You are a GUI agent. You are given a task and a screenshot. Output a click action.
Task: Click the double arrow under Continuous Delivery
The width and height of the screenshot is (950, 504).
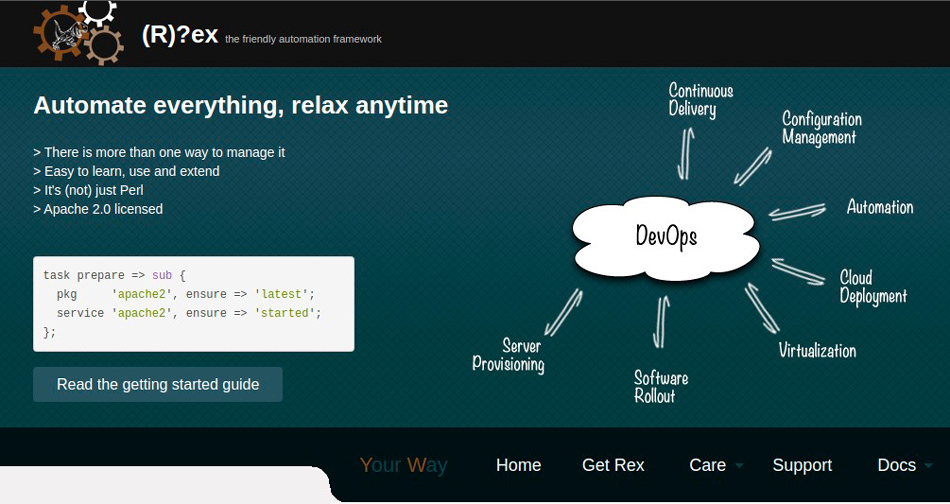coord(685,154)
